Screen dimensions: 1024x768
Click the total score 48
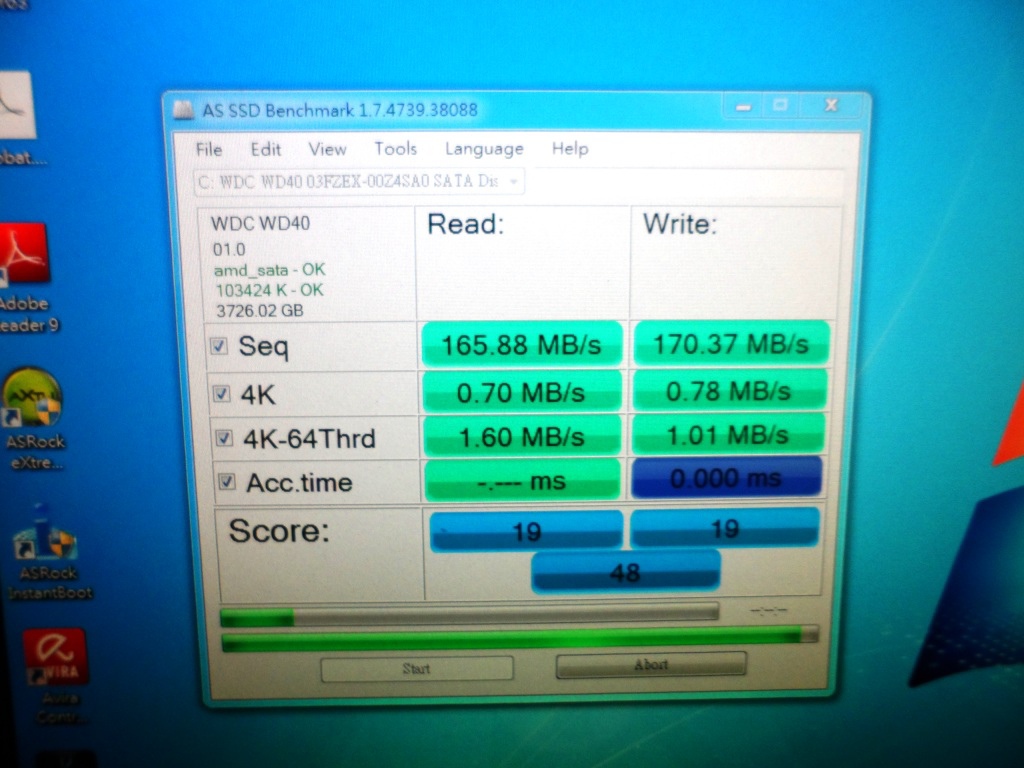[626, 572]
